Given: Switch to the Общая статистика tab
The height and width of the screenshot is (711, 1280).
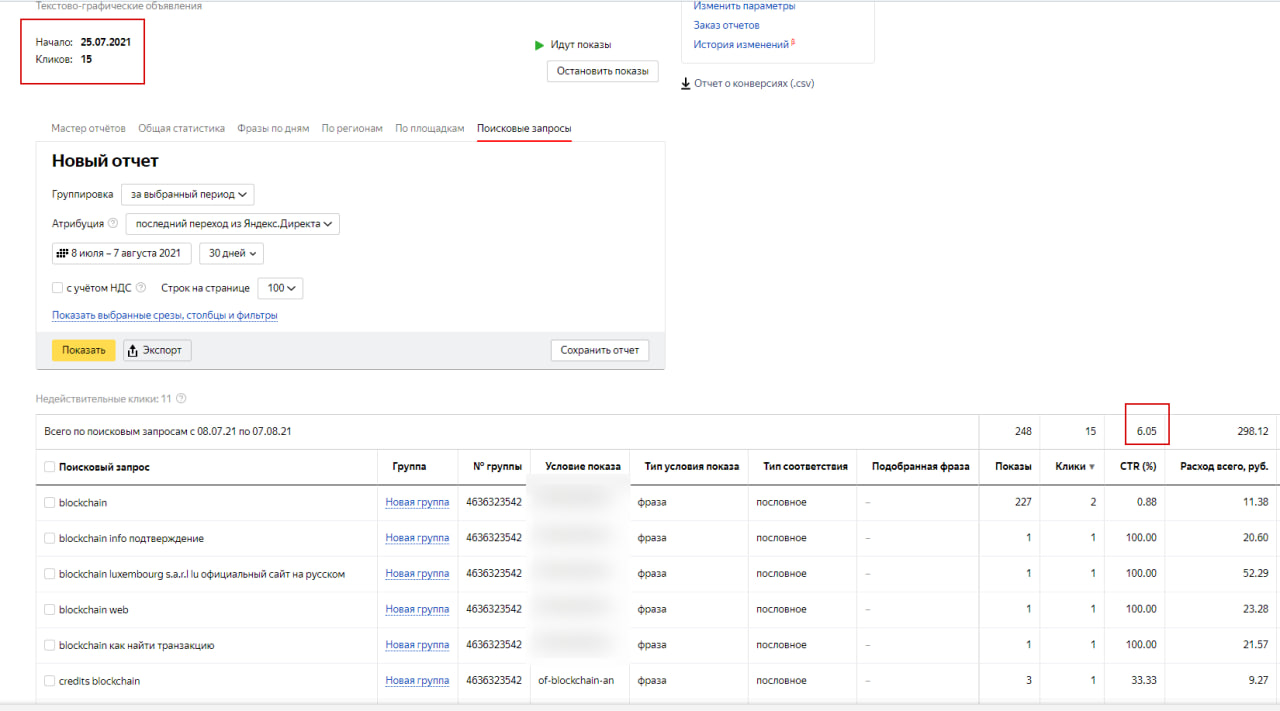Looking at the screenshot, I should [181, 128].
